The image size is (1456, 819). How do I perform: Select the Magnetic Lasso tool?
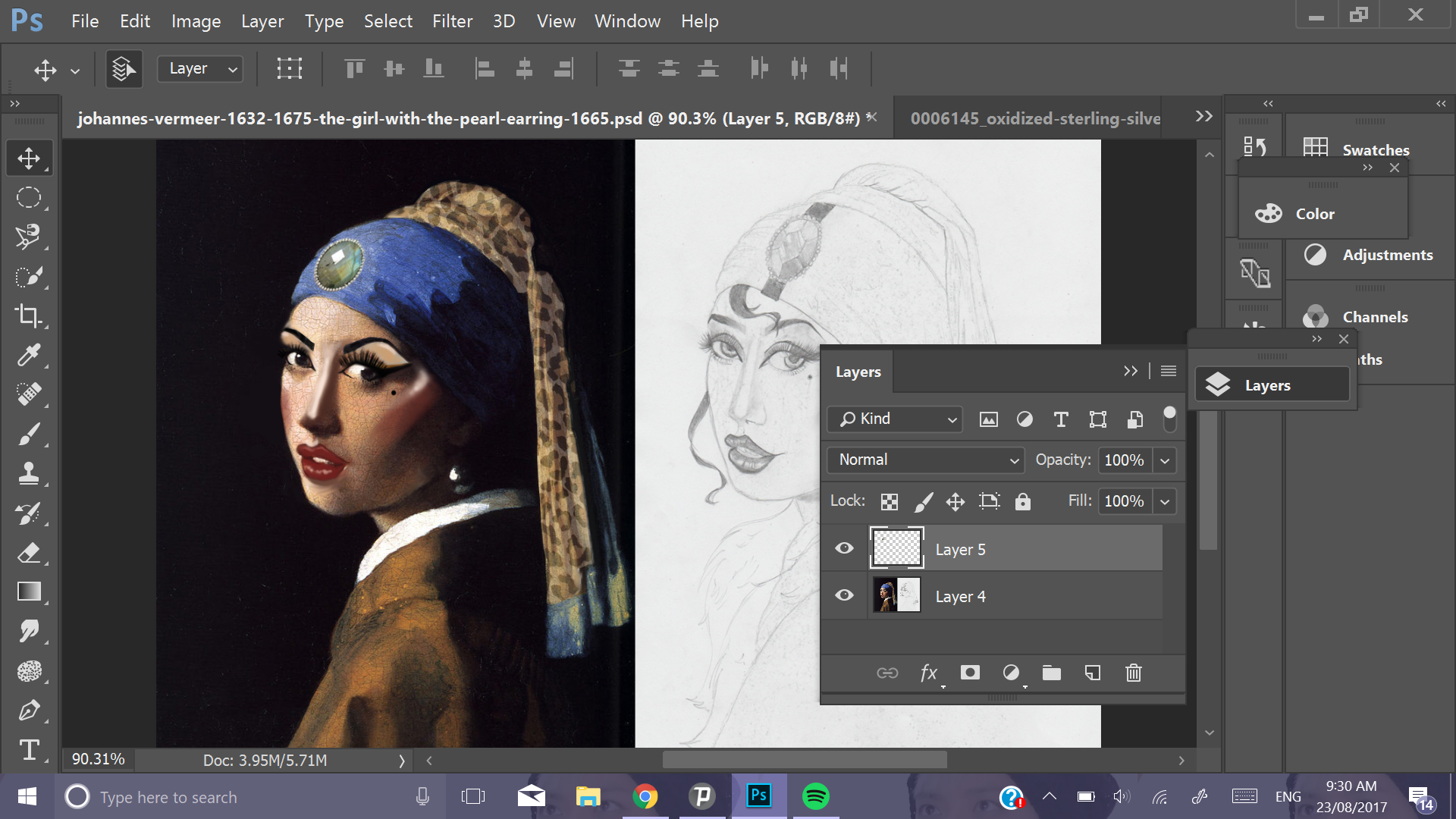tap(29, 237)
